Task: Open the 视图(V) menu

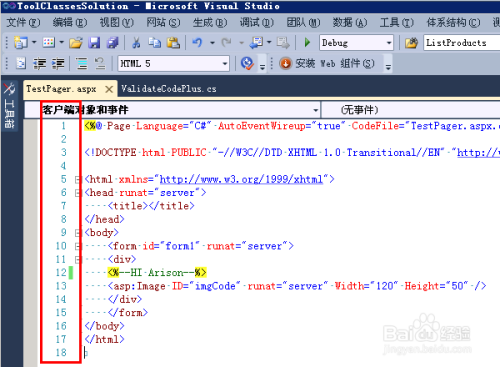Action: (116, 23)
